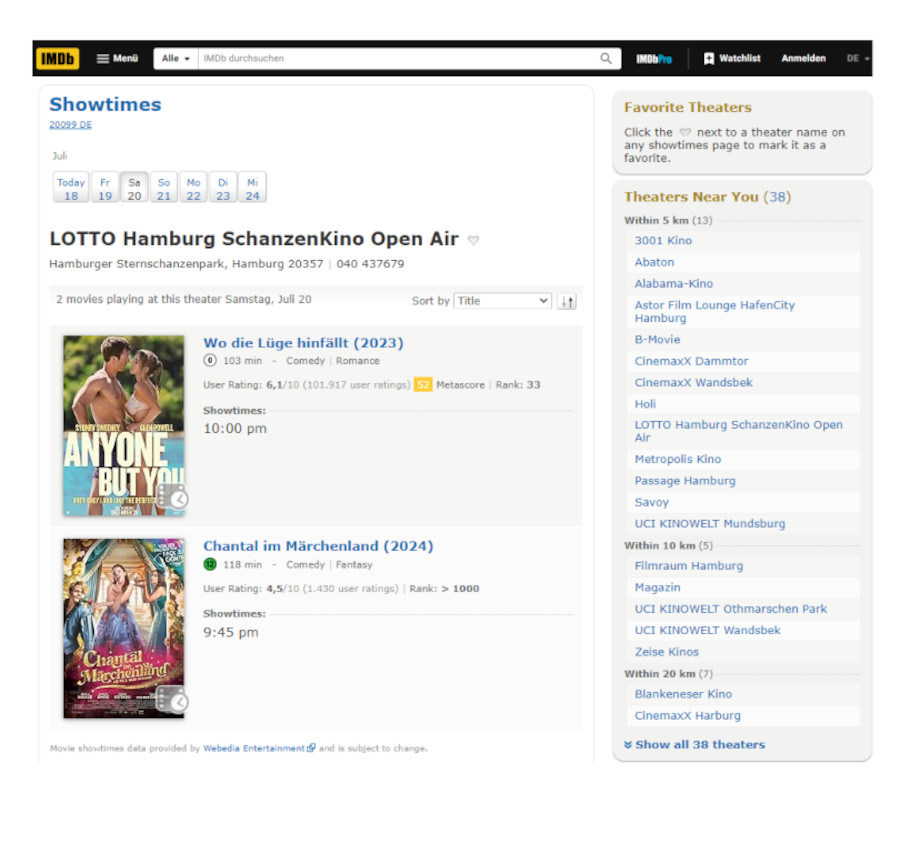Open Astor Film Lounge HafenCity Hamburg
Image resolution: width=900 pixels, height=844 pixels.
point(714,311)
